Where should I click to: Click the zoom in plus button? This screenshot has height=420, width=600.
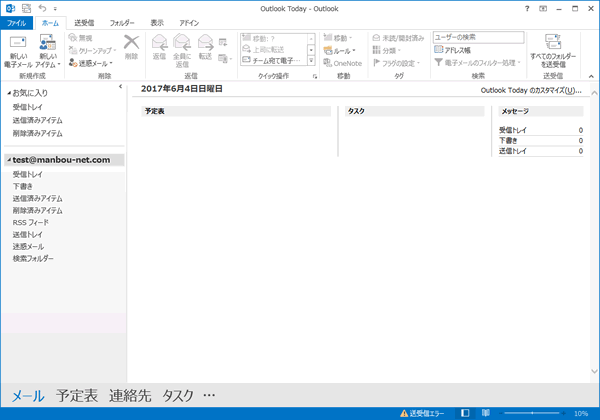click(x=564, y=413)
